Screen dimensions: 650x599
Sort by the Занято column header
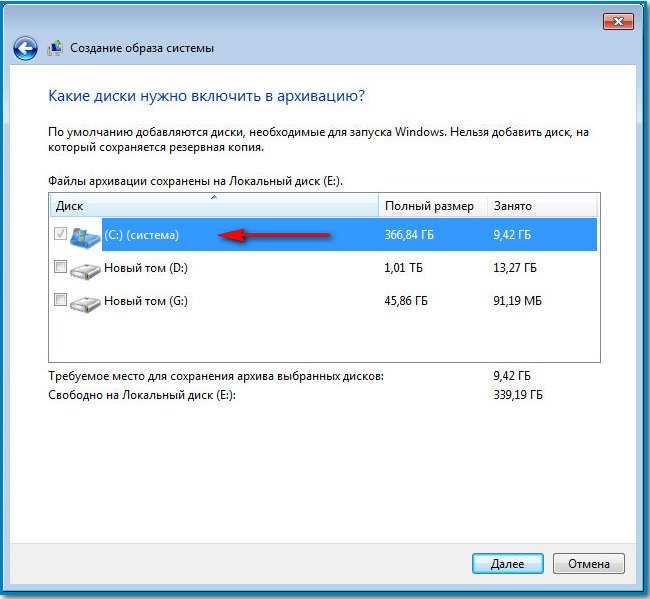(x=542, y=206)
